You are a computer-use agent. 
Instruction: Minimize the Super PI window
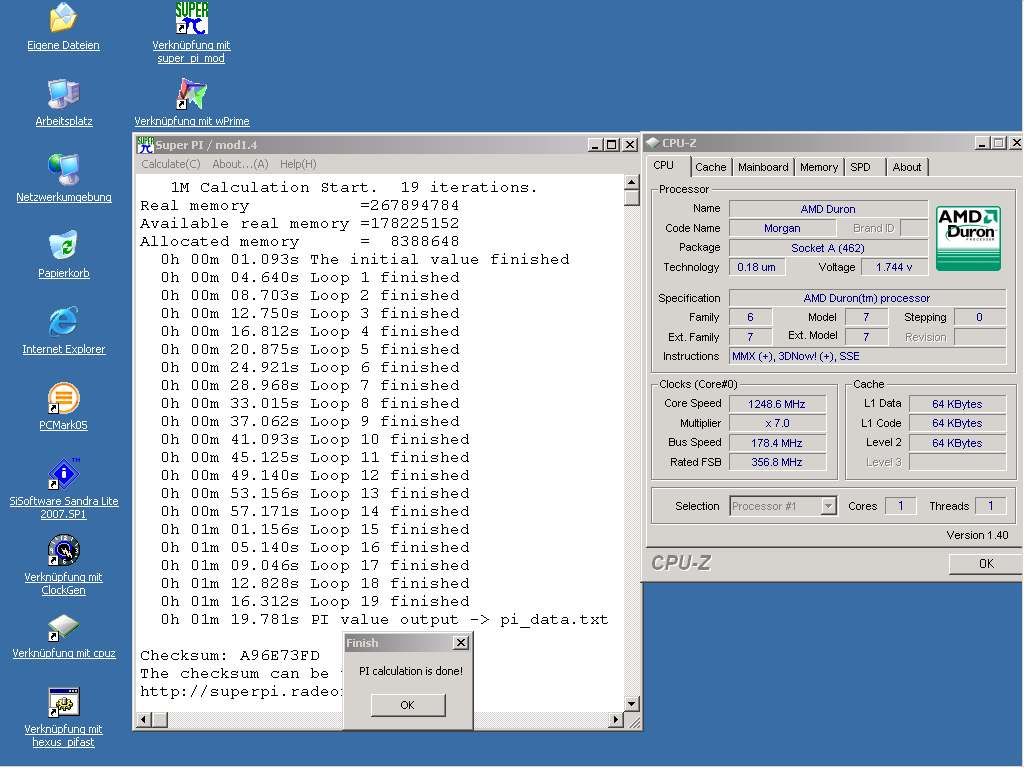(594, 144)
